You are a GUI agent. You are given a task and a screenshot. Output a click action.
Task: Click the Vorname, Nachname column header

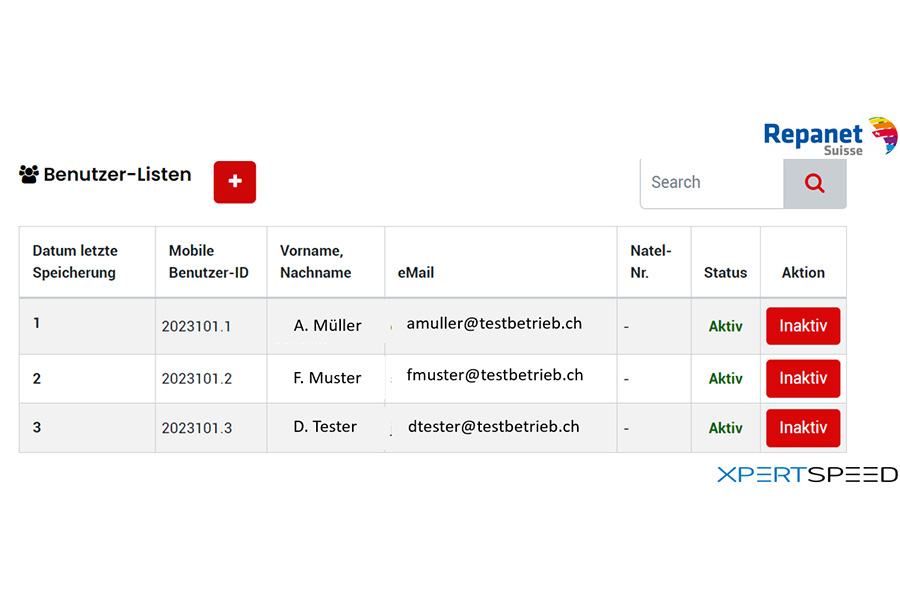[x=316, y=261]
